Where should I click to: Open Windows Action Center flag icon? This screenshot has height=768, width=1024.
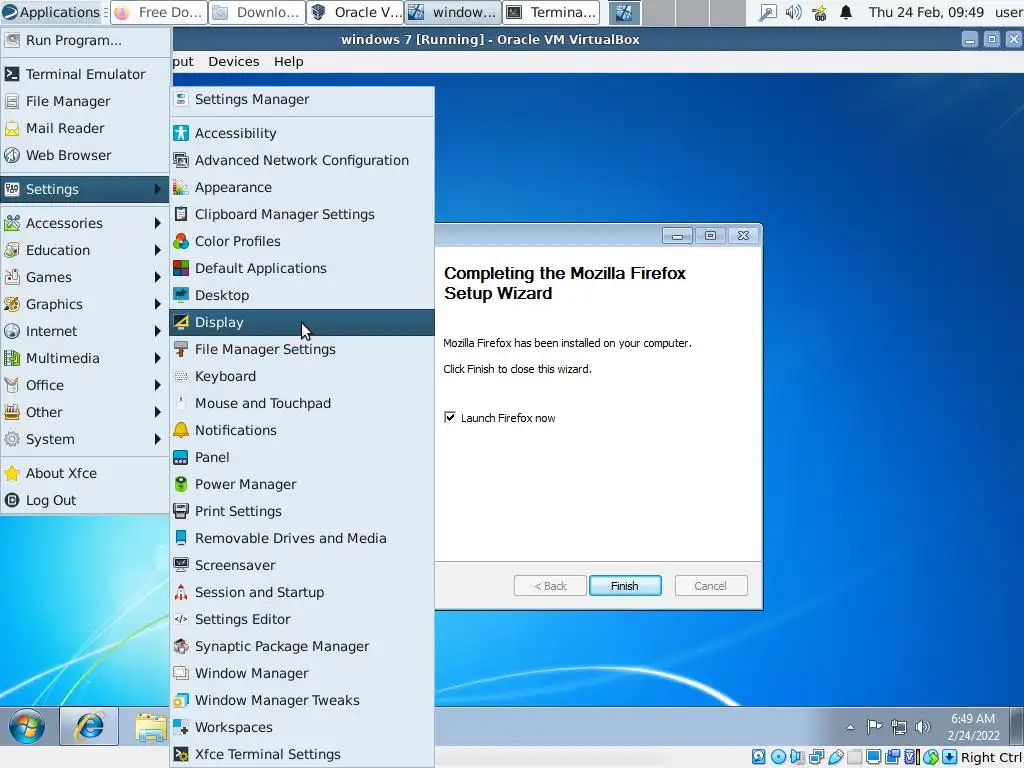[874, 727]
